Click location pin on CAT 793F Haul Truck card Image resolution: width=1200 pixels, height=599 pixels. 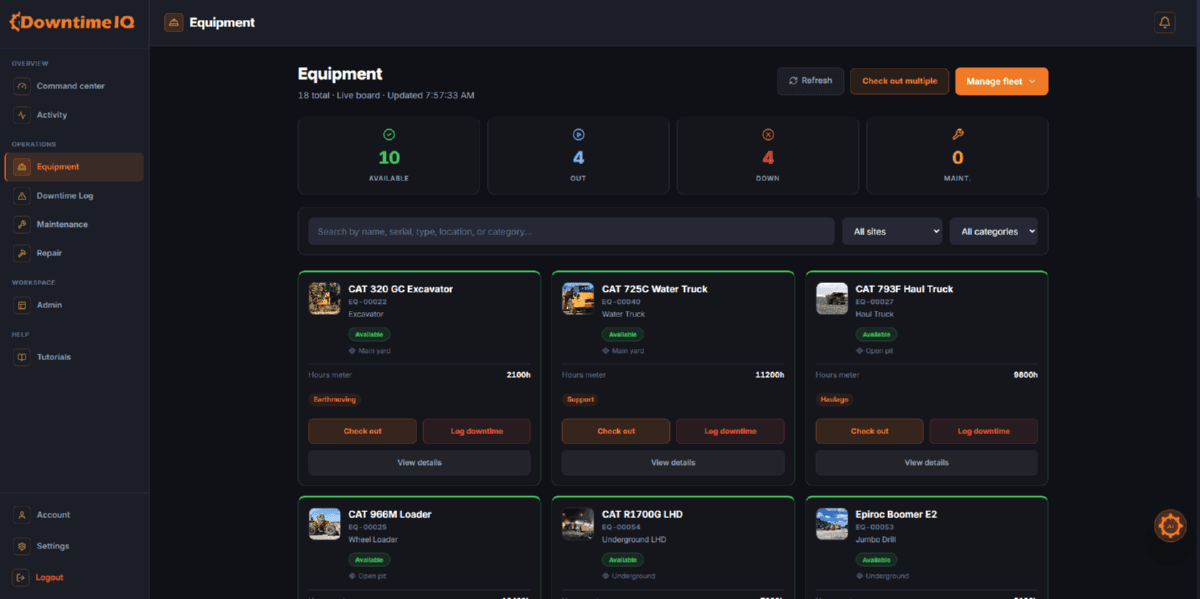pos(860,351)
